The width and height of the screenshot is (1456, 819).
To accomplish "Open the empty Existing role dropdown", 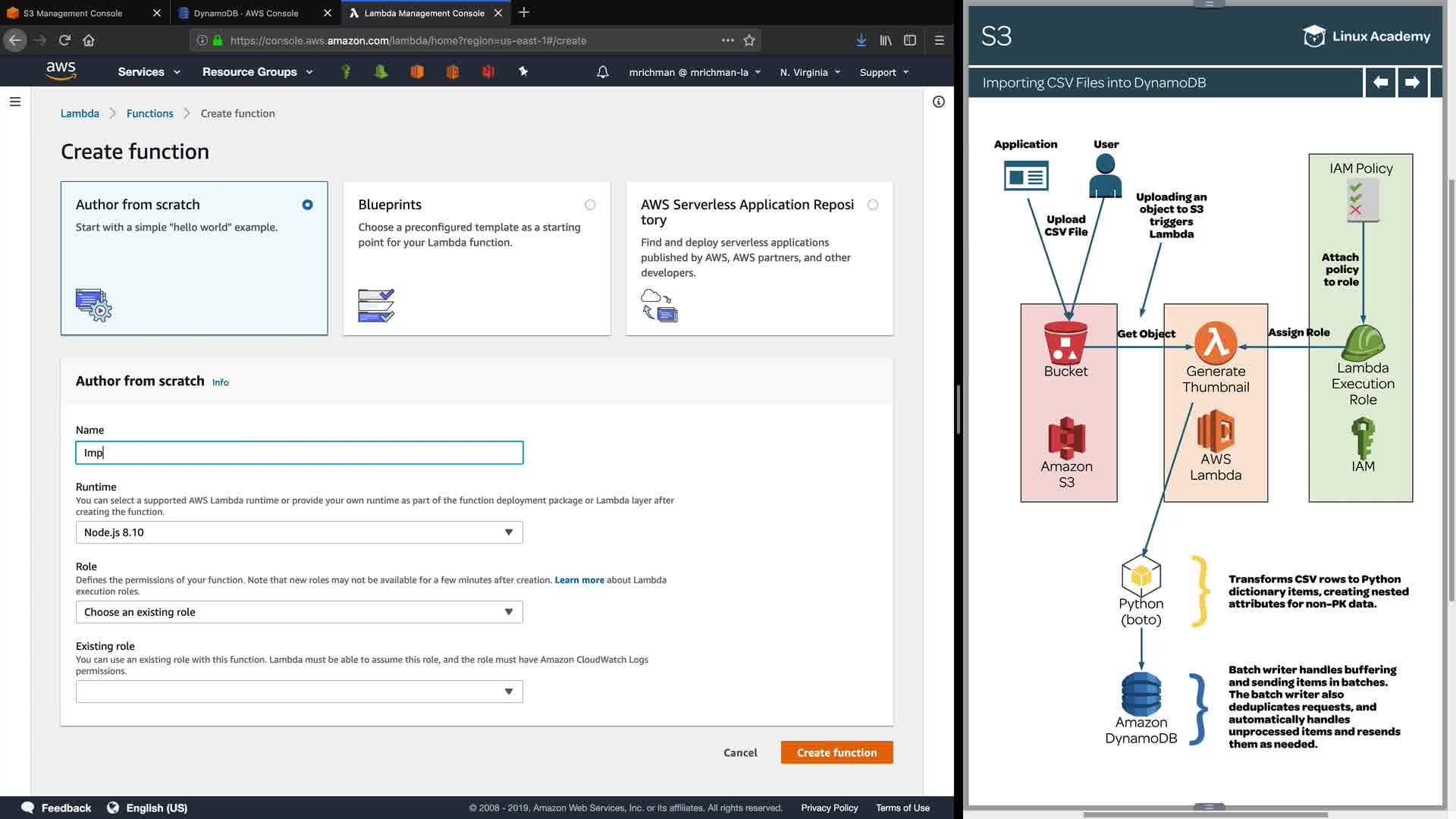I will tap(299, 692).
